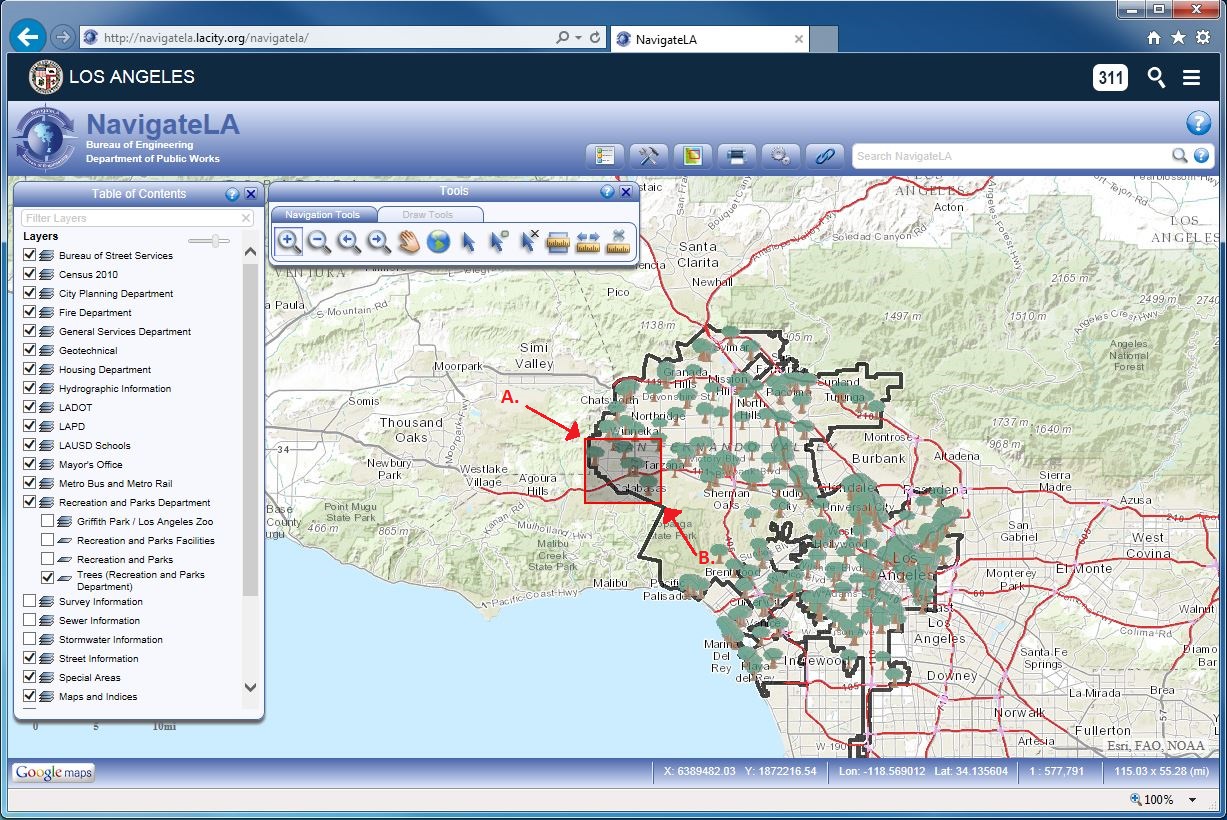Image resolution: width=1227 pixels, height=820 pixels.
Task: Check Griffith Park / Los Angeles Zoo sublayer
Action: [x=48, y=521]
